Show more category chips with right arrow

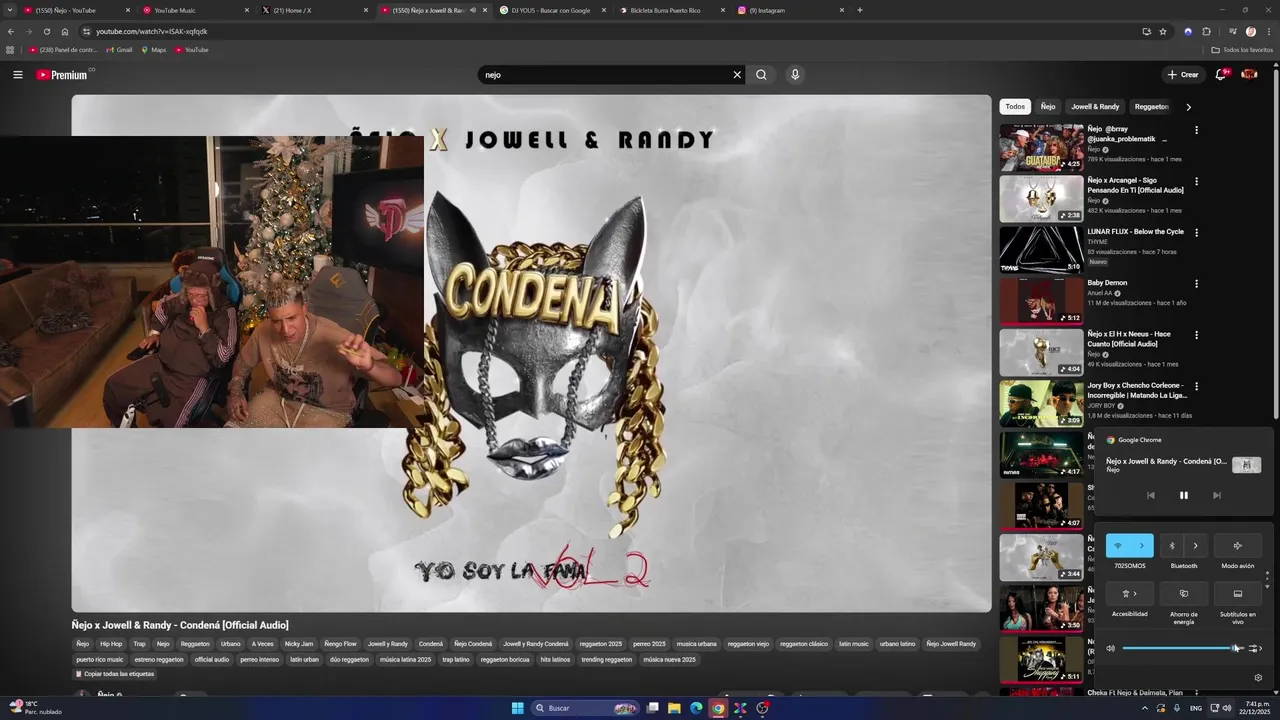coord(1188,107)
